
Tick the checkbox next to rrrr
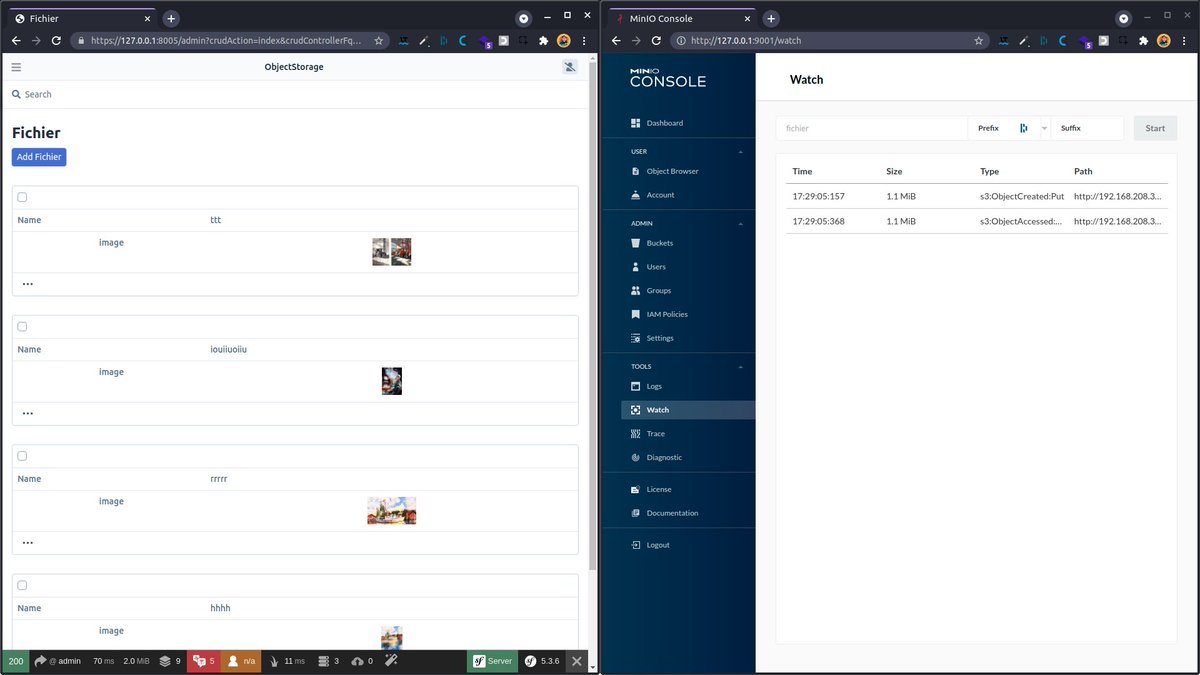(x=22, y=455)
